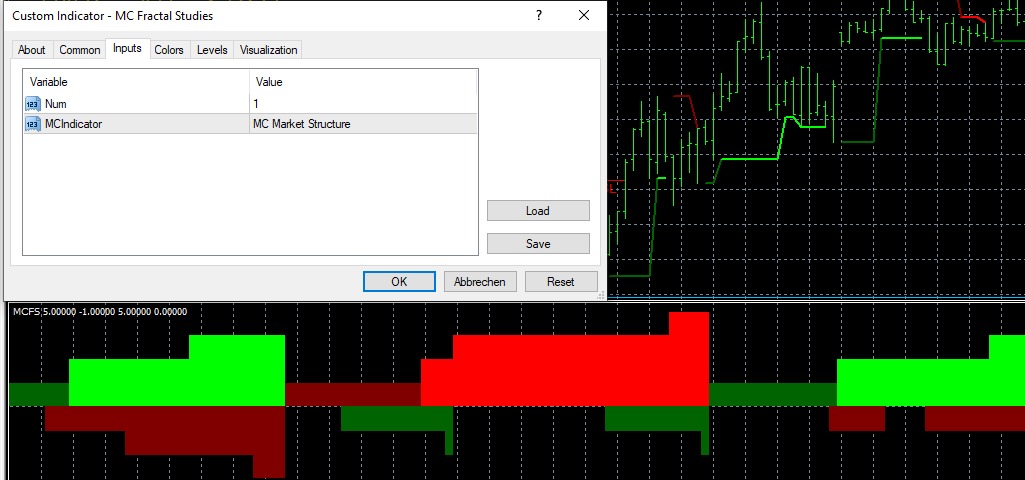Open the Visualization tab

(x=268, y=50)
